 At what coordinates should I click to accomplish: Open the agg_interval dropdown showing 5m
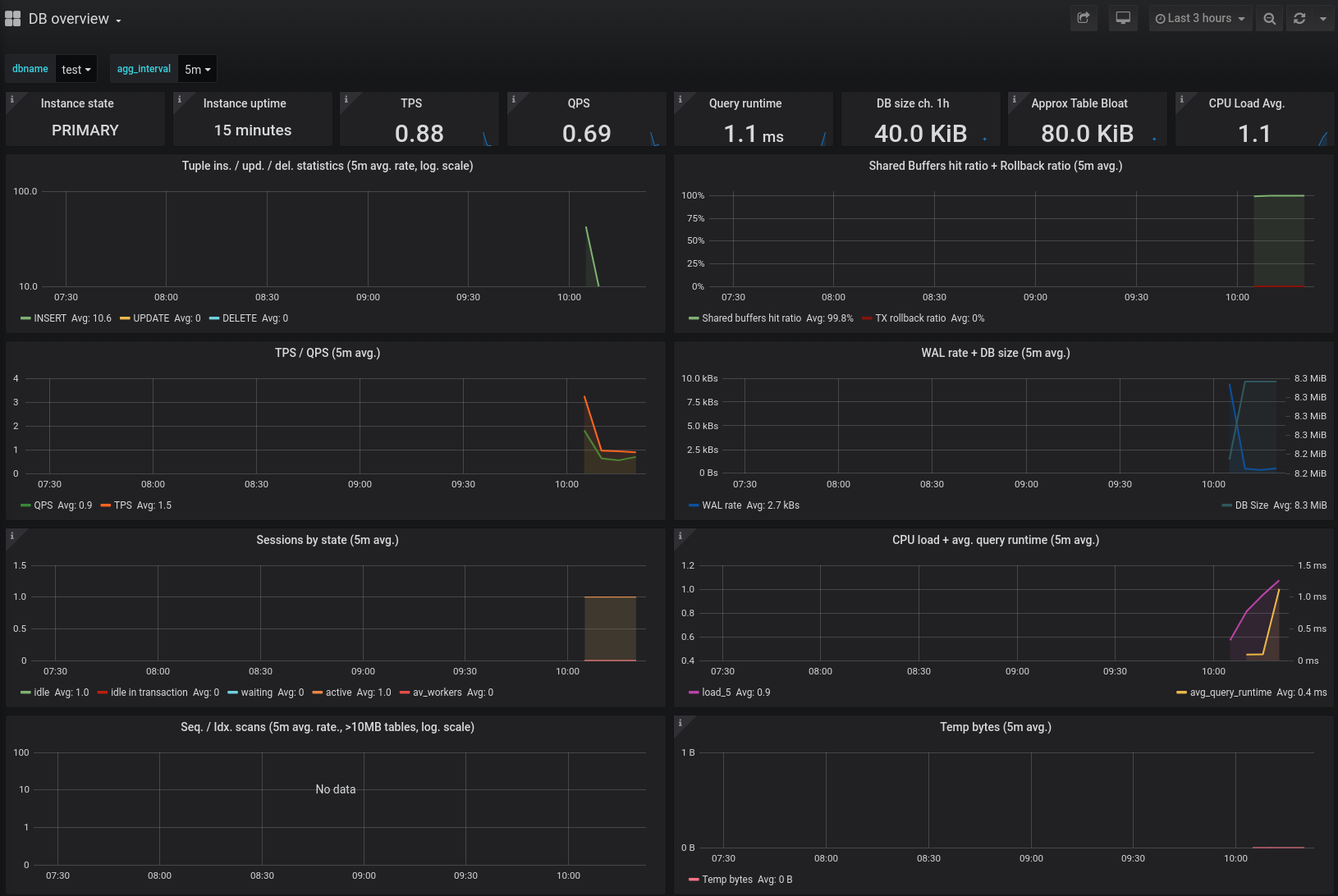(196, 69)
